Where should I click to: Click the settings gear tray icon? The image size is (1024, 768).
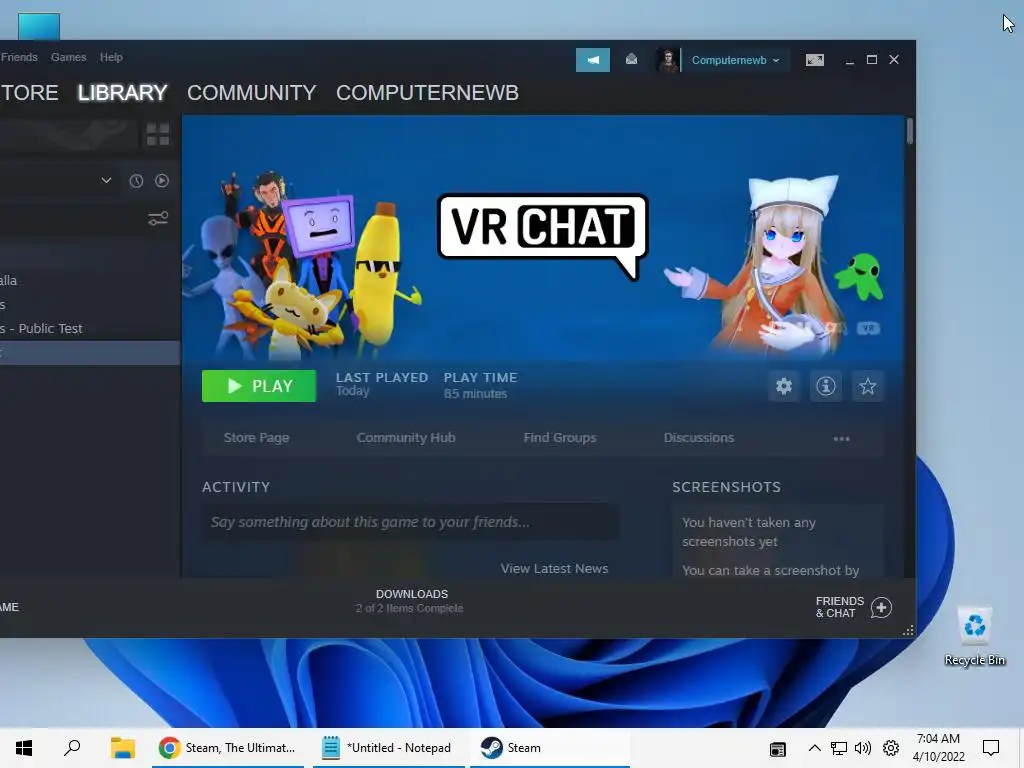891,748
